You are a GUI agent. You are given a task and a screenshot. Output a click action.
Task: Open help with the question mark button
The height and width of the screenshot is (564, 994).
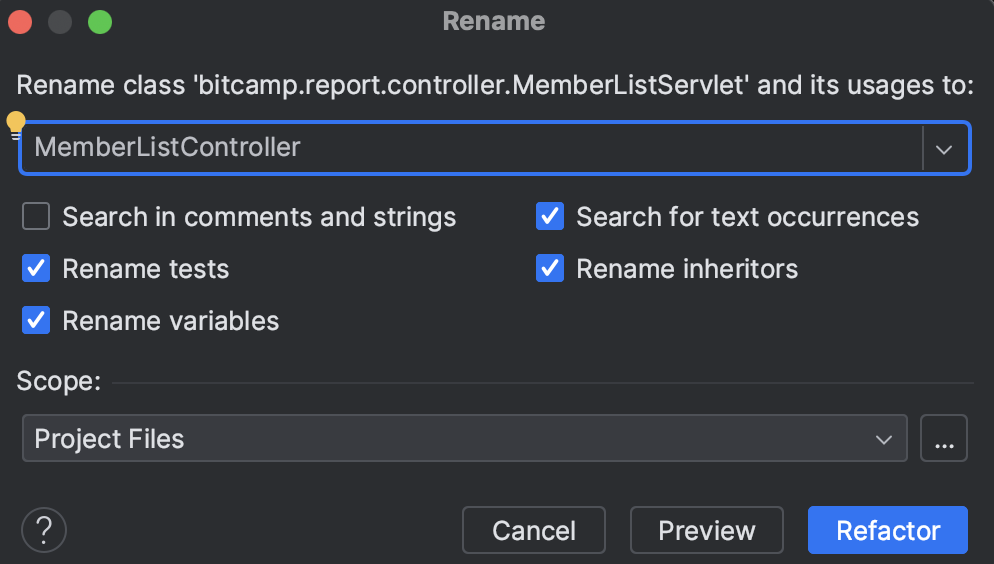[43, 530]
